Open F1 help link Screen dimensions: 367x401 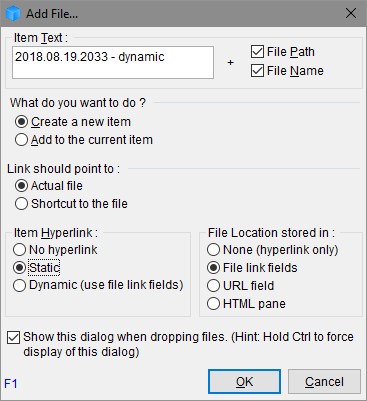(11, 383)
